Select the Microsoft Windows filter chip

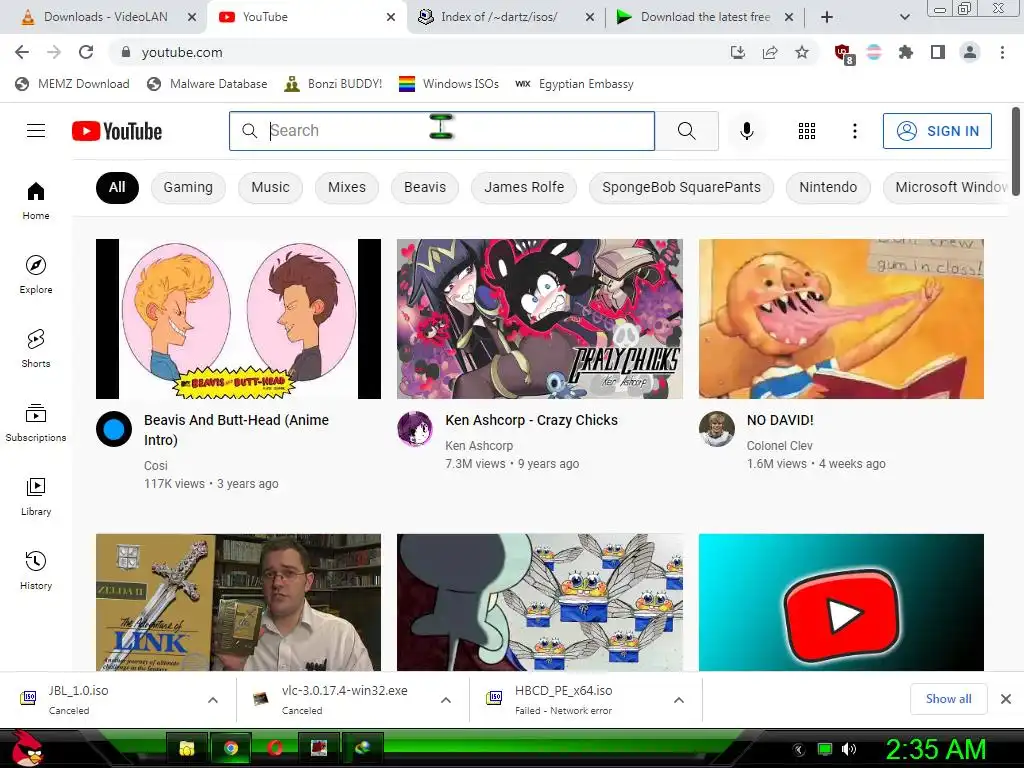[947, 187]
